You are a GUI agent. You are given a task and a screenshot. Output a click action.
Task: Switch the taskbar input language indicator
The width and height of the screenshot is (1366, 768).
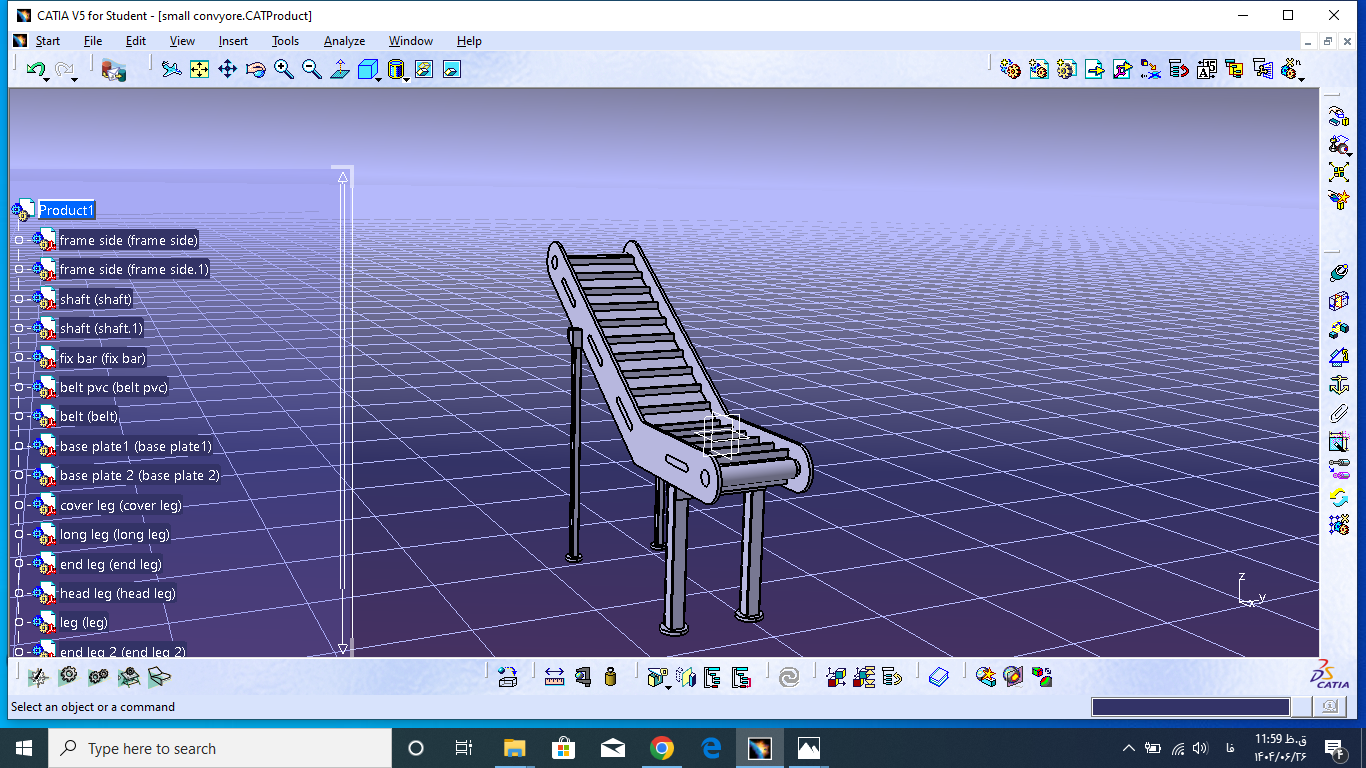click(1229, 748)
